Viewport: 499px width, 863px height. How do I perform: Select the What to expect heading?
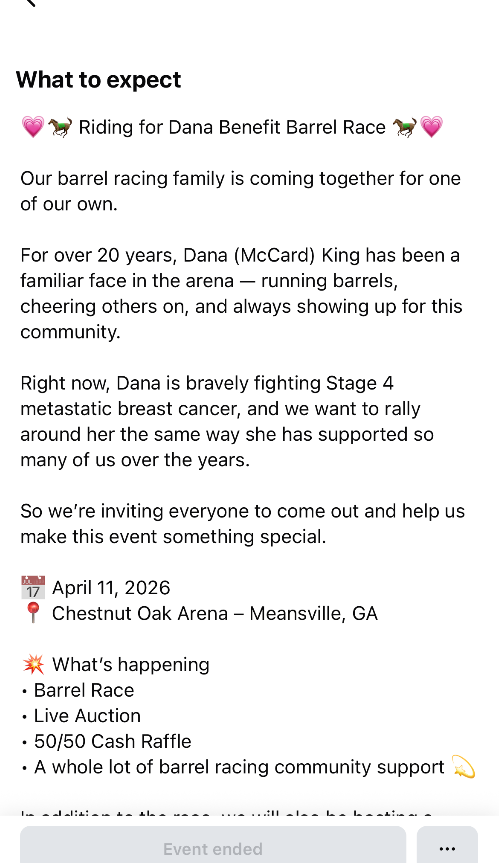coord(98,80)
